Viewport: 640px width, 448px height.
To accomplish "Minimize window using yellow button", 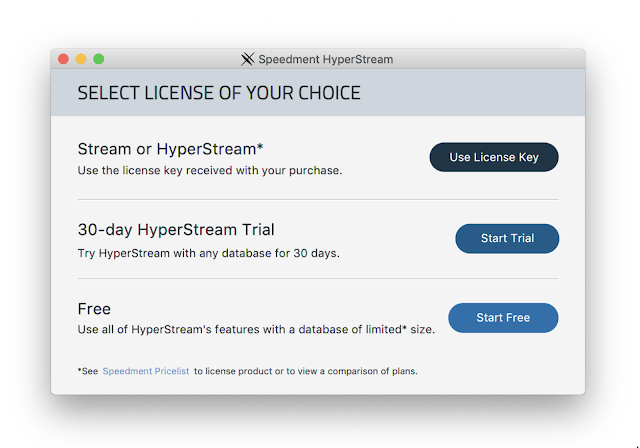I will 81,59.
